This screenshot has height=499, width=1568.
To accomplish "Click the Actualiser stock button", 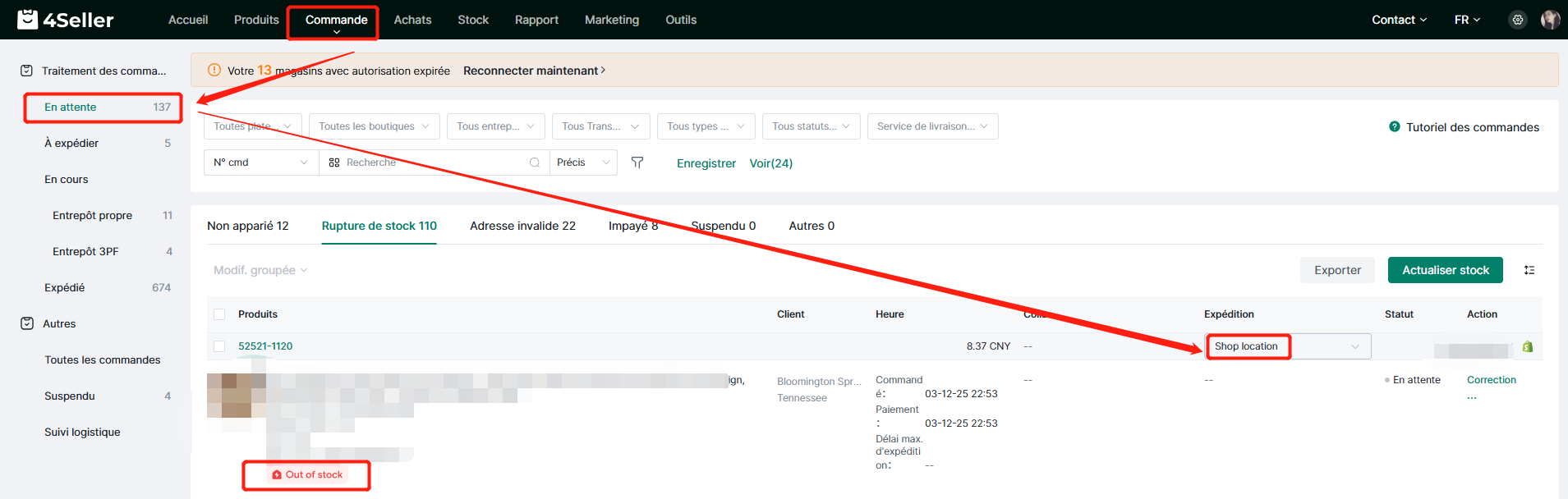I will pyautogui.click(x=1445, y=270).
